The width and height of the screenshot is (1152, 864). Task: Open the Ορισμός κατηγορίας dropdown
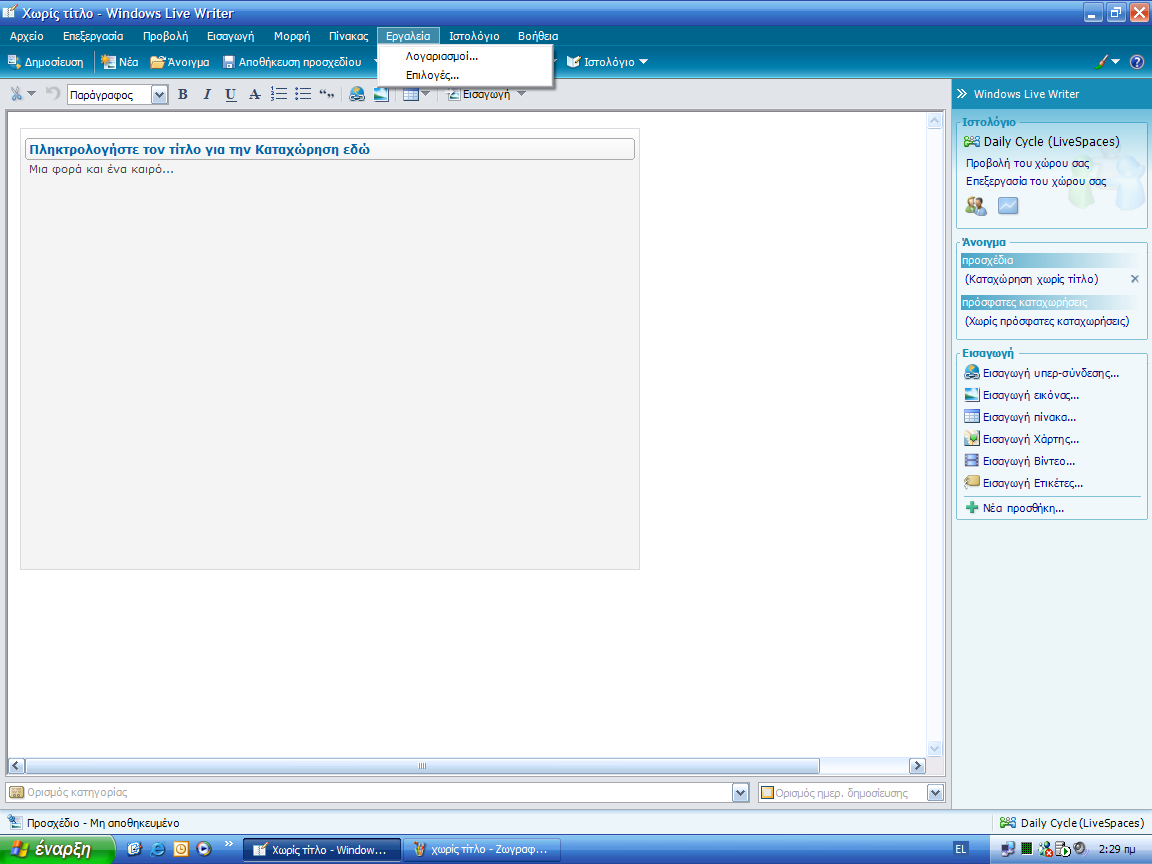tap(740, 793)
